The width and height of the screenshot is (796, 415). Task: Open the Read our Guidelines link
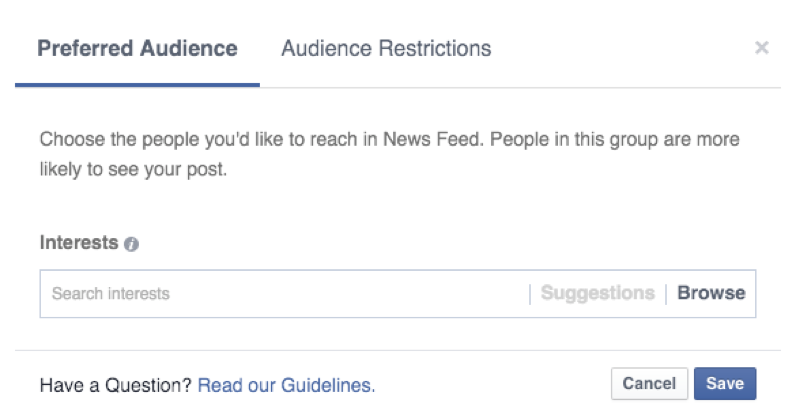point(286,384)
